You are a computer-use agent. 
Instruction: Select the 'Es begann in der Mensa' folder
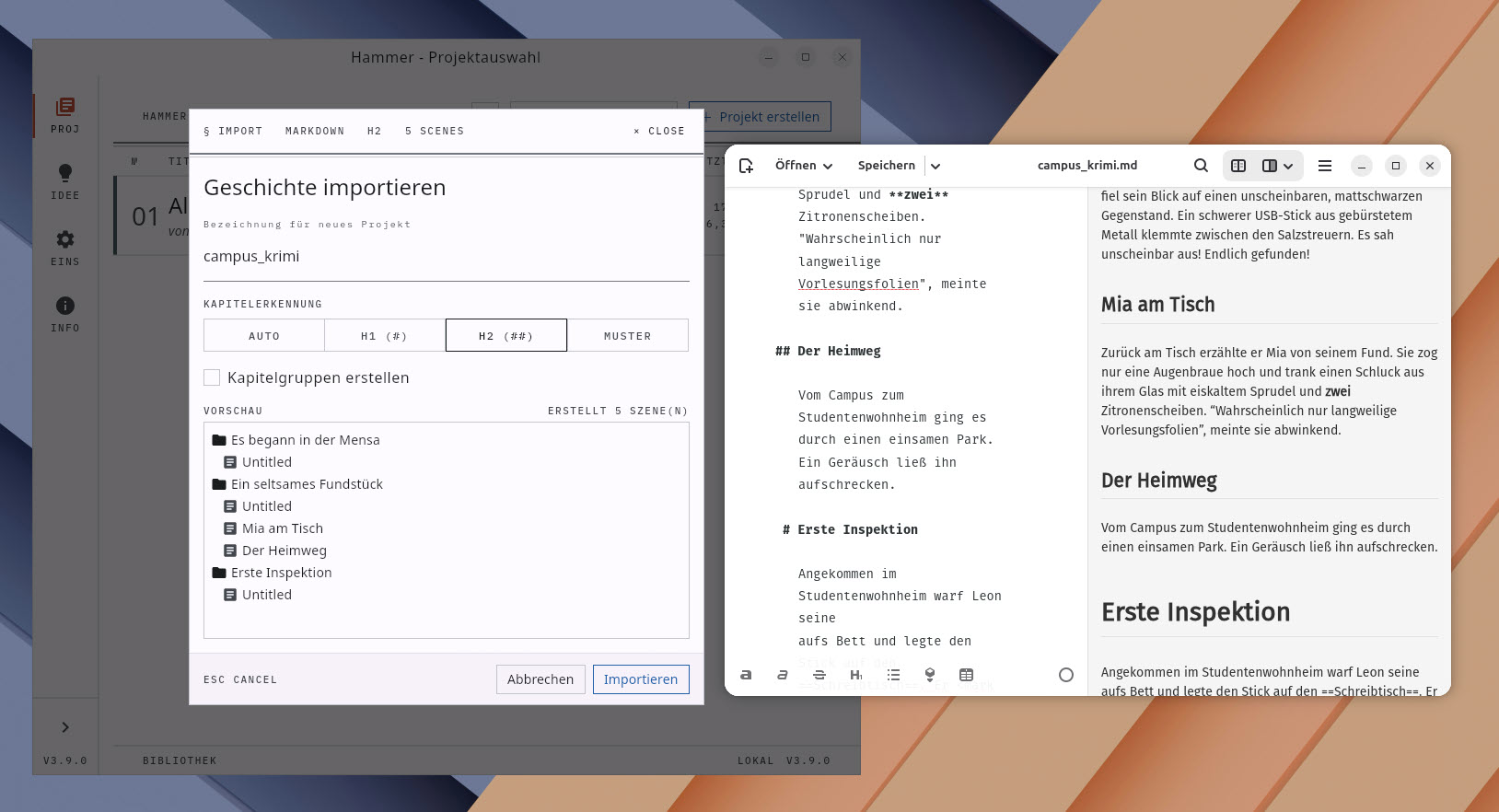pyautogui.click(x=296, y=440)
